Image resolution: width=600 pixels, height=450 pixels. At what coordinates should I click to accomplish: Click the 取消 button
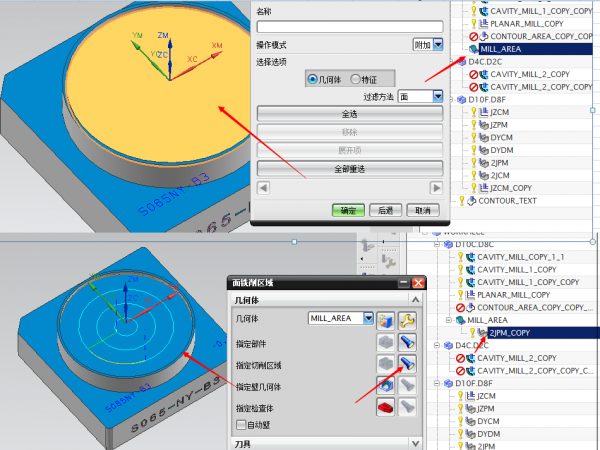point(423,210)
